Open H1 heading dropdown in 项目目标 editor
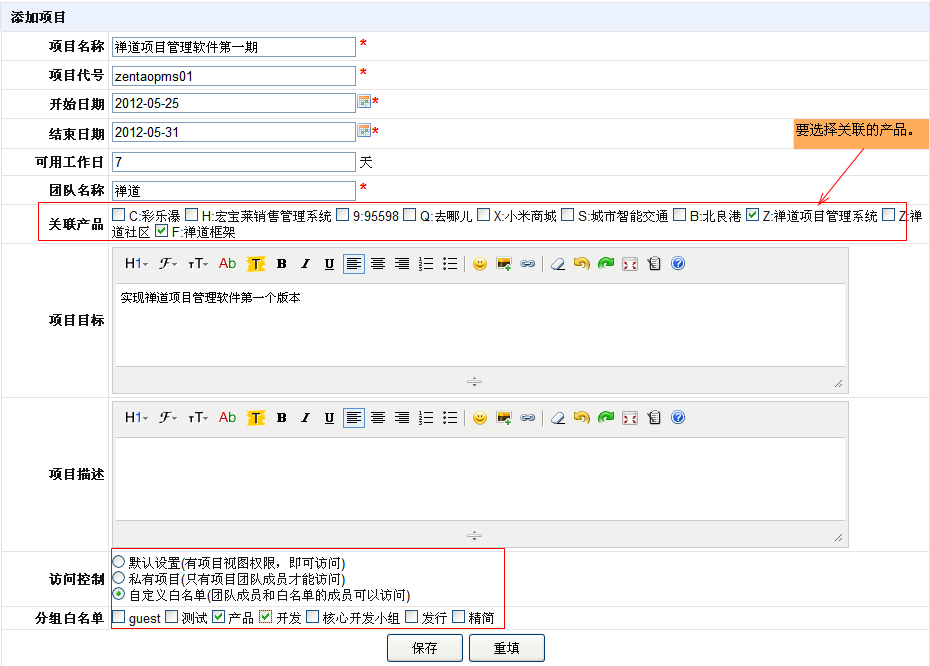The height and width of the screenshot is (666, 930). coord(136,264)
